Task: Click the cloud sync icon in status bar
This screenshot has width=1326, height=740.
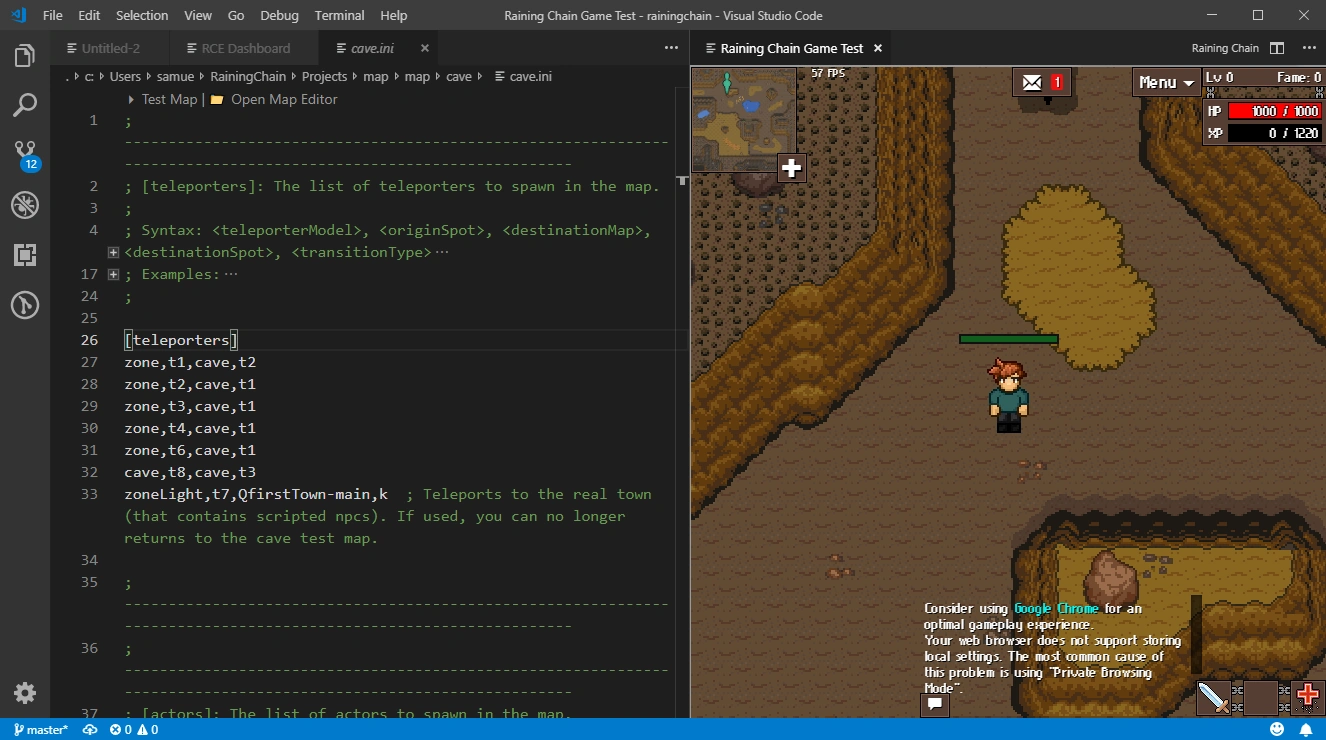Action: 90,730
